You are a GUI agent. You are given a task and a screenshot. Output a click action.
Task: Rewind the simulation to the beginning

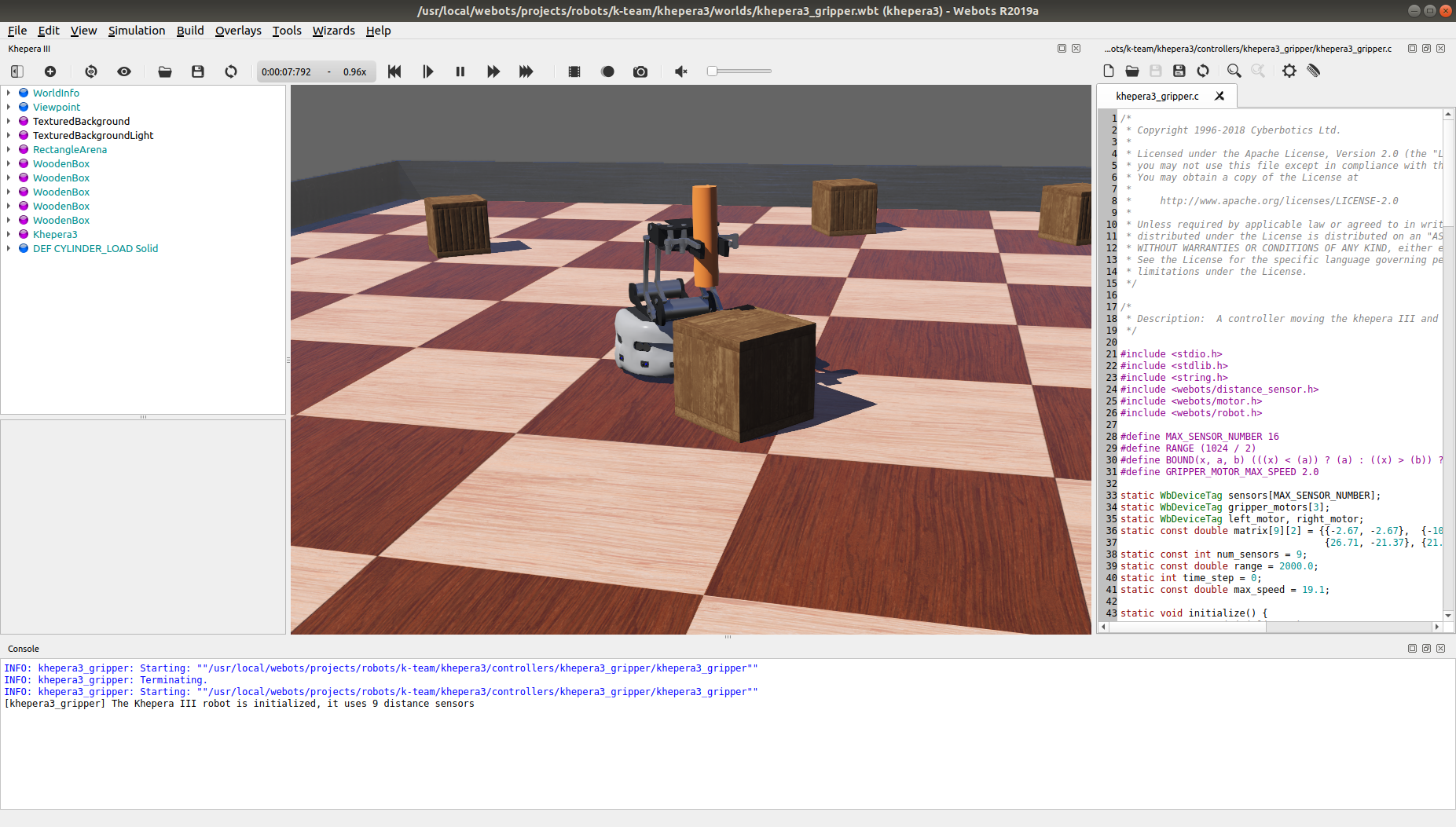pyautogui.click(x=394, y=71)
